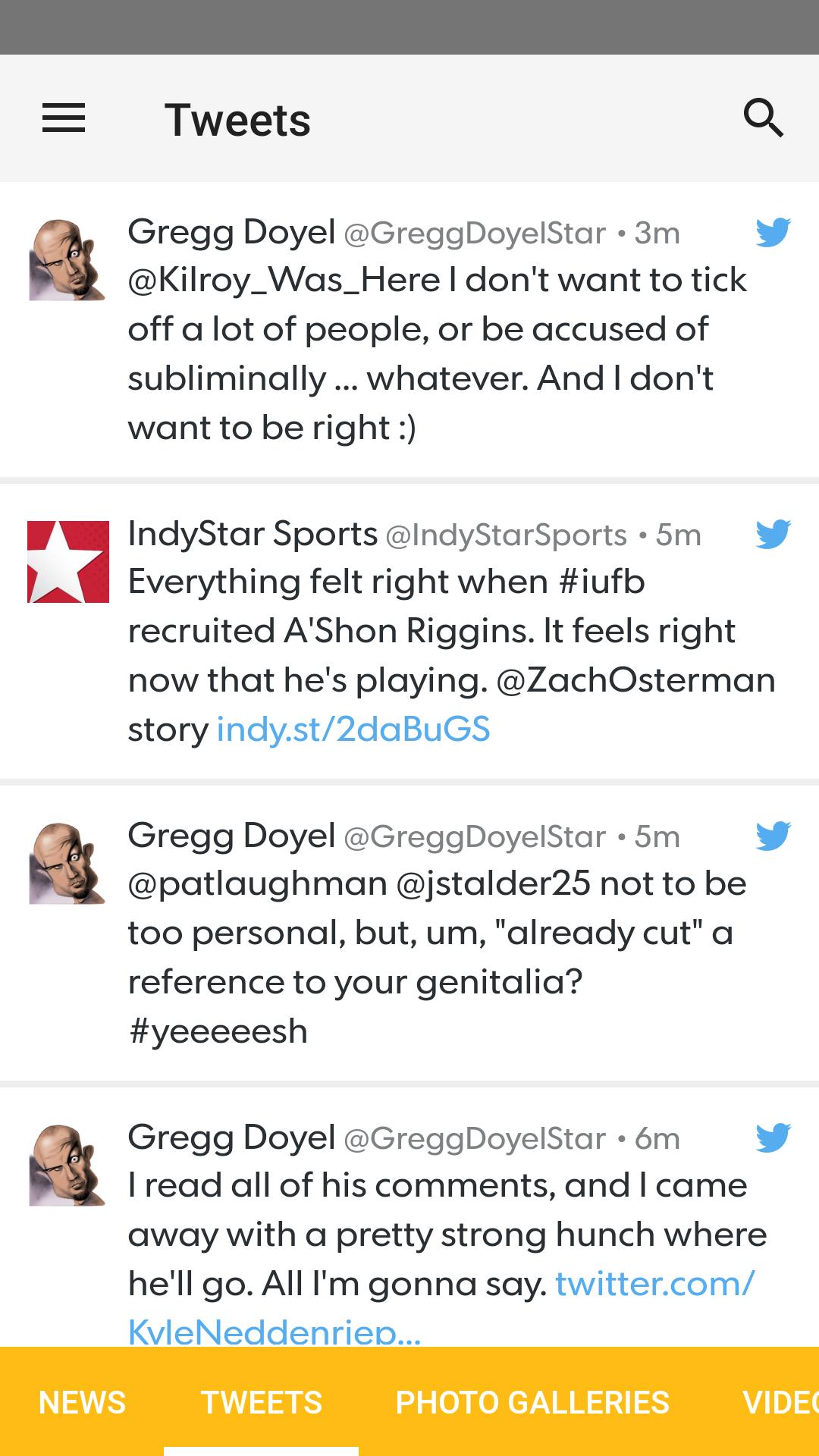Open IndyStar Sports red star avatar

point(68,562)
